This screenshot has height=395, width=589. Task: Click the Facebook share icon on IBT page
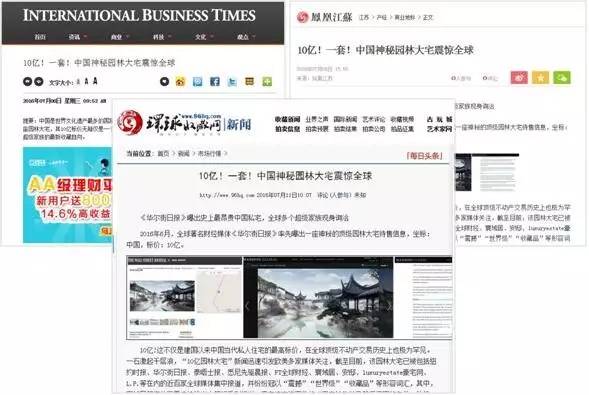coord(214,81)
